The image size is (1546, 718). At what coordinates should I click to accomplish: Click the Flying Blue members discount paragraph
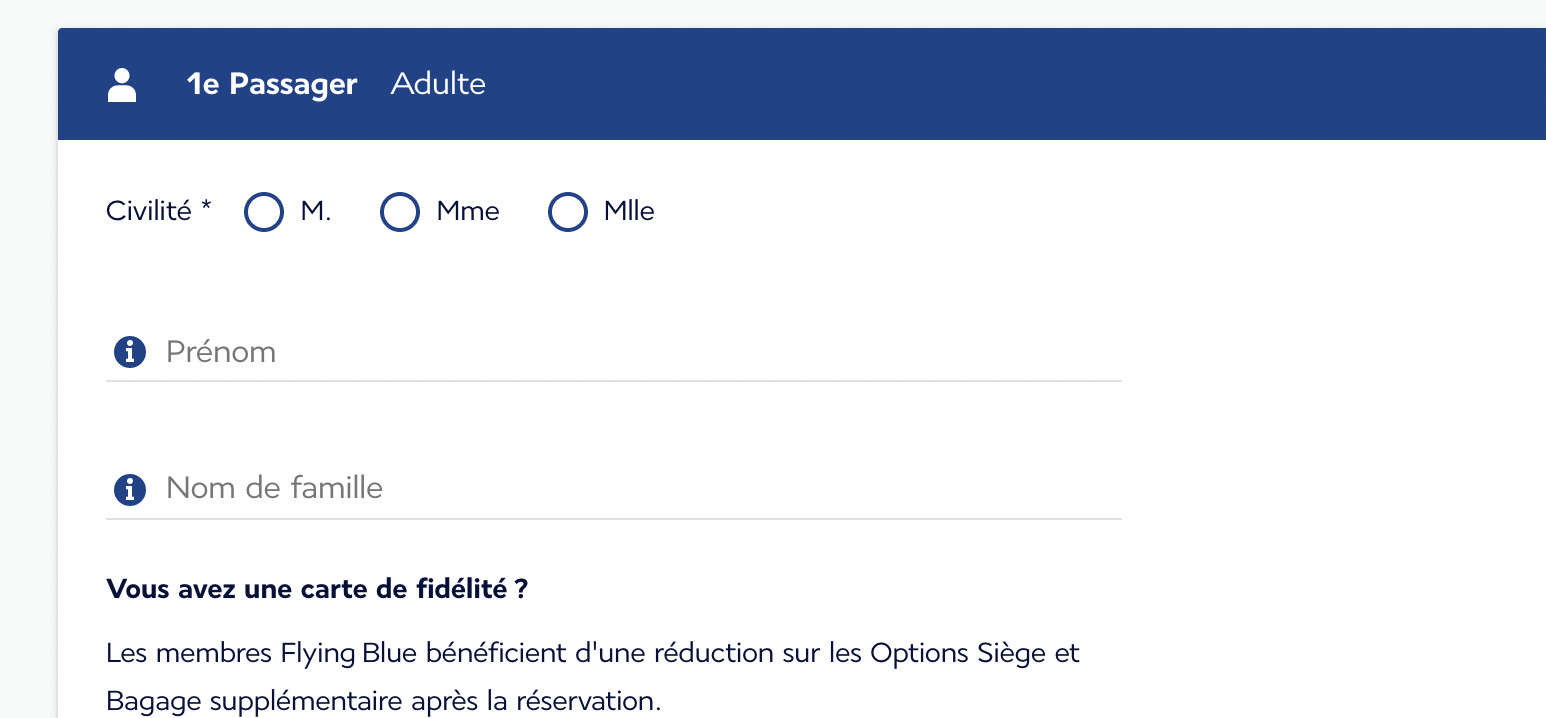(x=593, y=677)
